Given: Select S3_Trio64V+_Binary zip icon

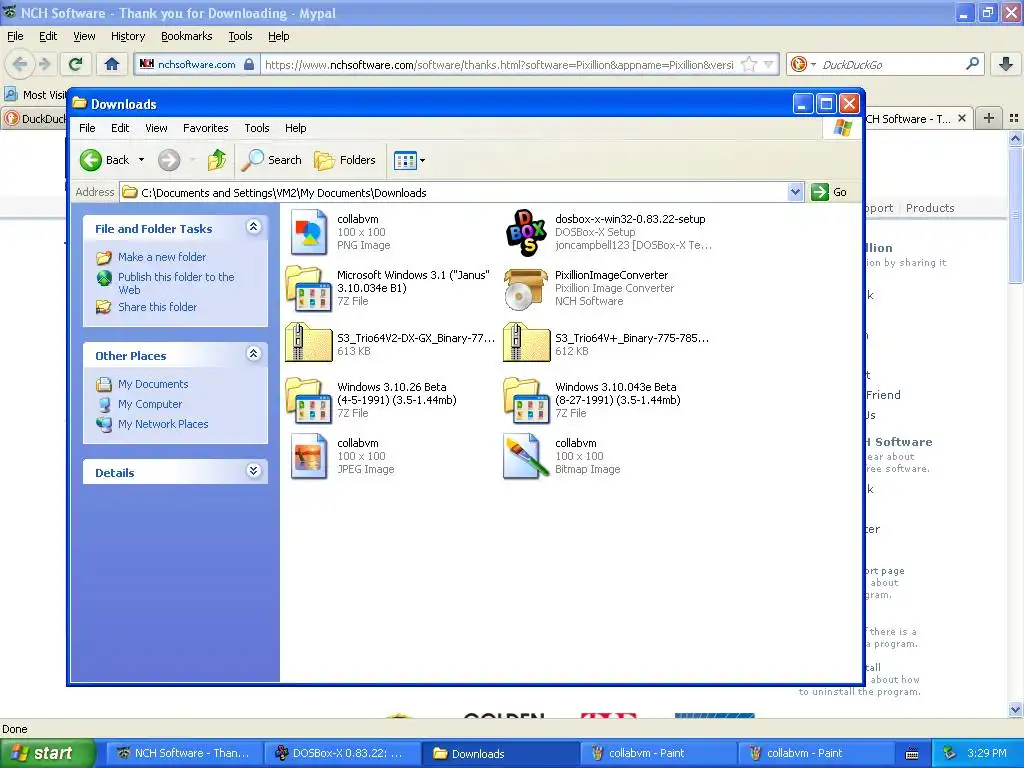Looking at the screenshot, I should click(526, 342).
